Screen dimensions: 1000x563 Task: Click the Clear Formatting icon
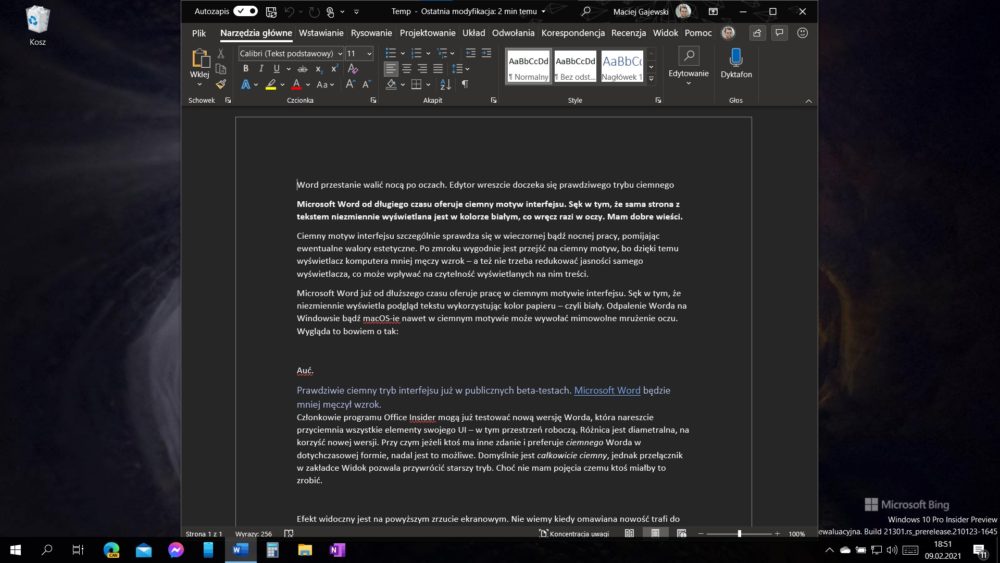[352, 69]
